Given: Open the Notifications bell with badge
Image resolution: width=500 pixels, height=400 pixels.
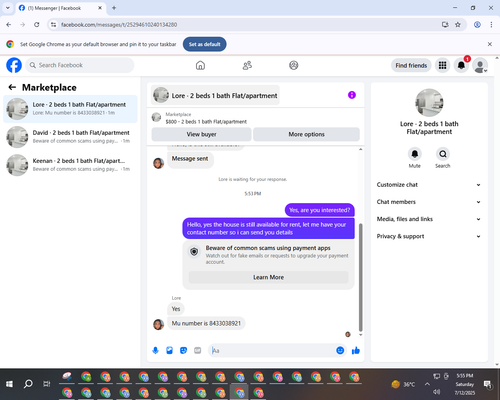Looking at the screenshot, I should point(461,65).
